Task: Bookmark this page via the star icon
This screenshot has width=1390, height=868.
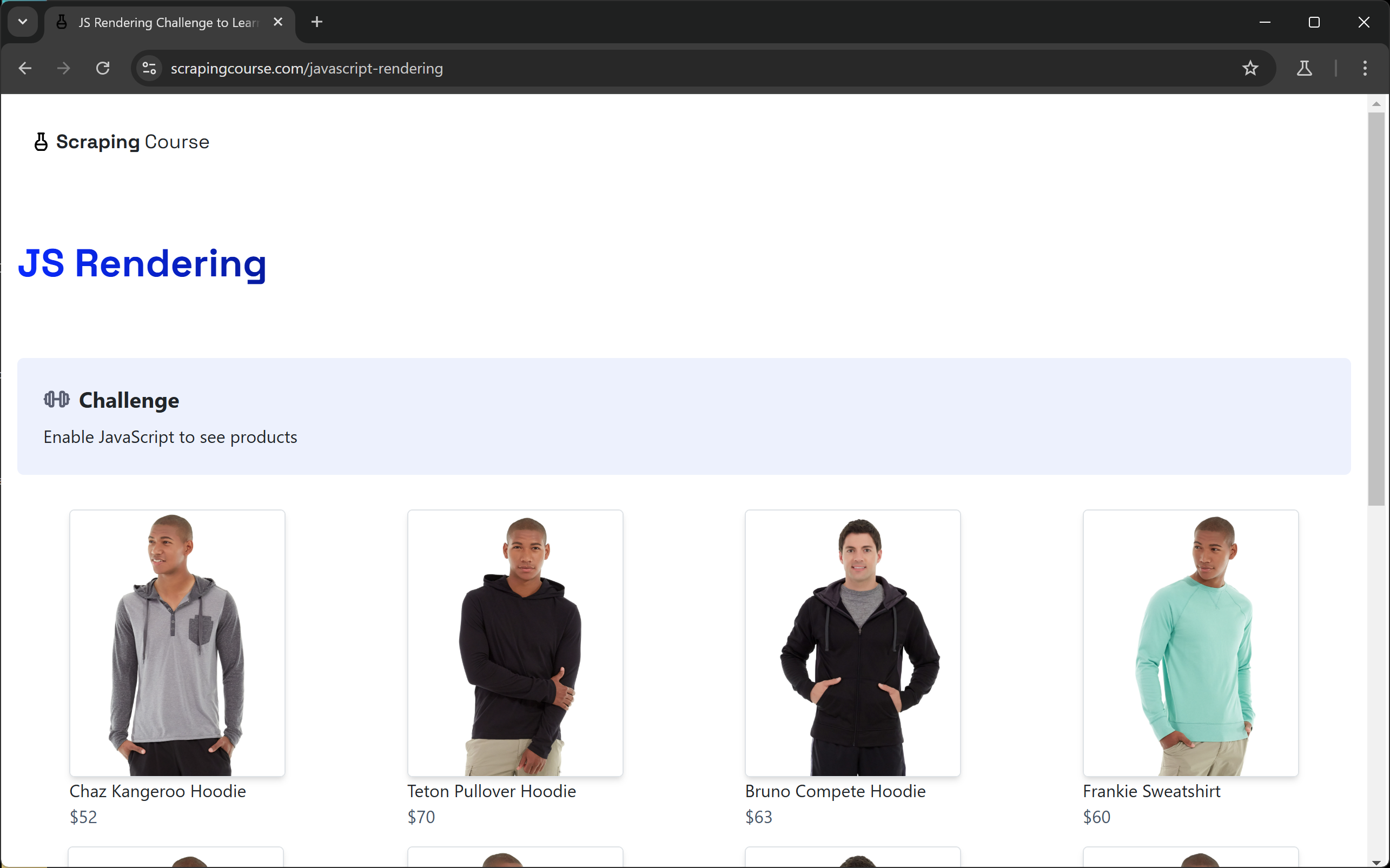Action: tap(1250, 68)
